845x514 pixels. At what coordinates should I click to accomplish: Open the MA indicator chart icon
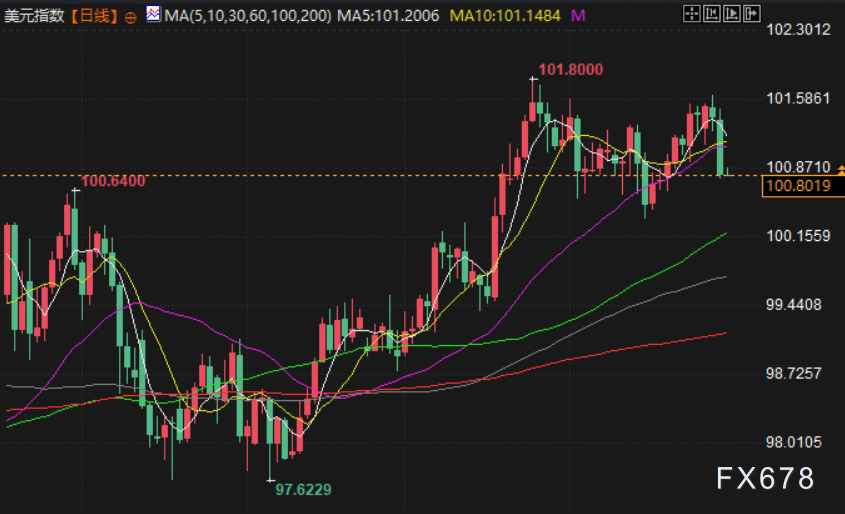[153, 14]
